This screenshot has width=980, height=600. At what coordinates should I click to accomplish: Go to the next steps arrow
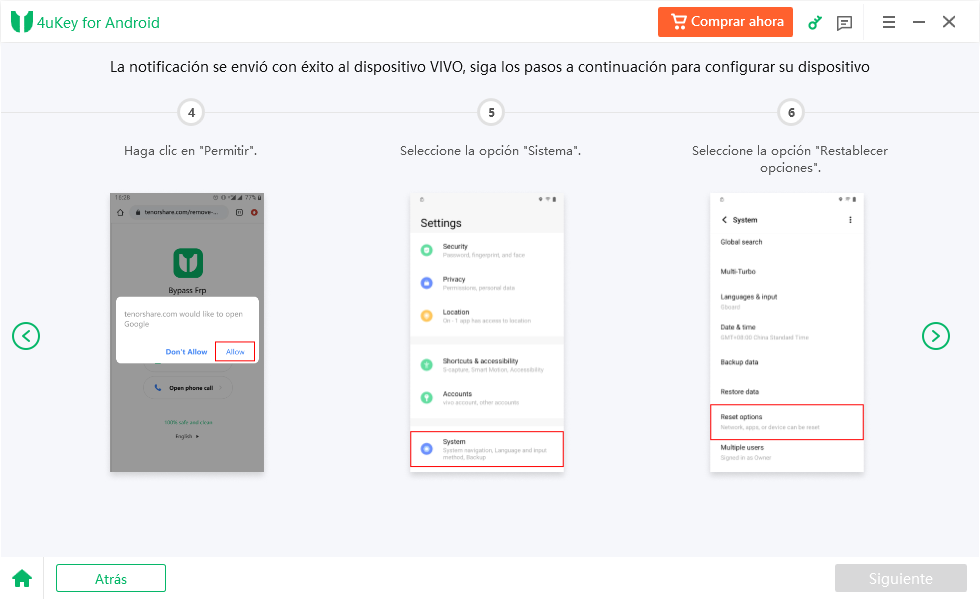935,336
